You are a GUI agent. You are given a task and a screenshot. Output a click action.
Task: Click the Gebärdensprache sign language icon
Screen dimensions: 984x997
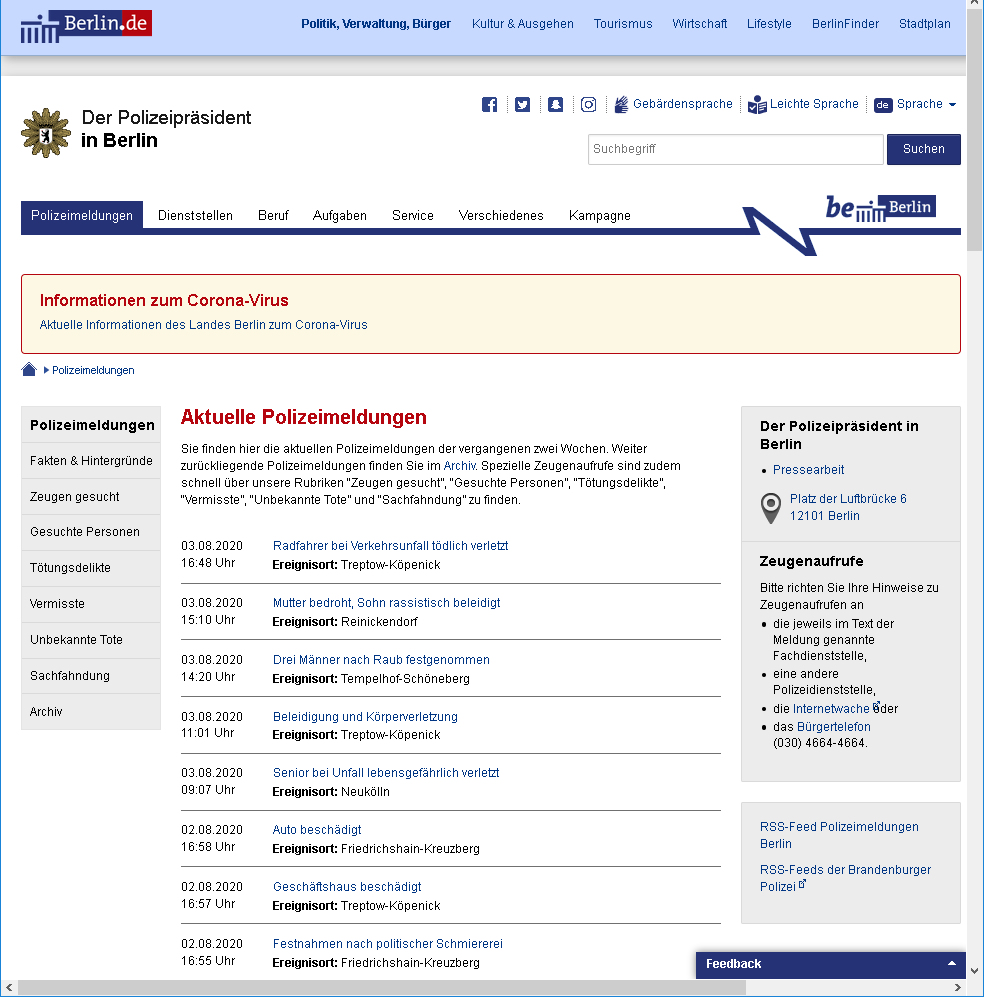point(621,104)
